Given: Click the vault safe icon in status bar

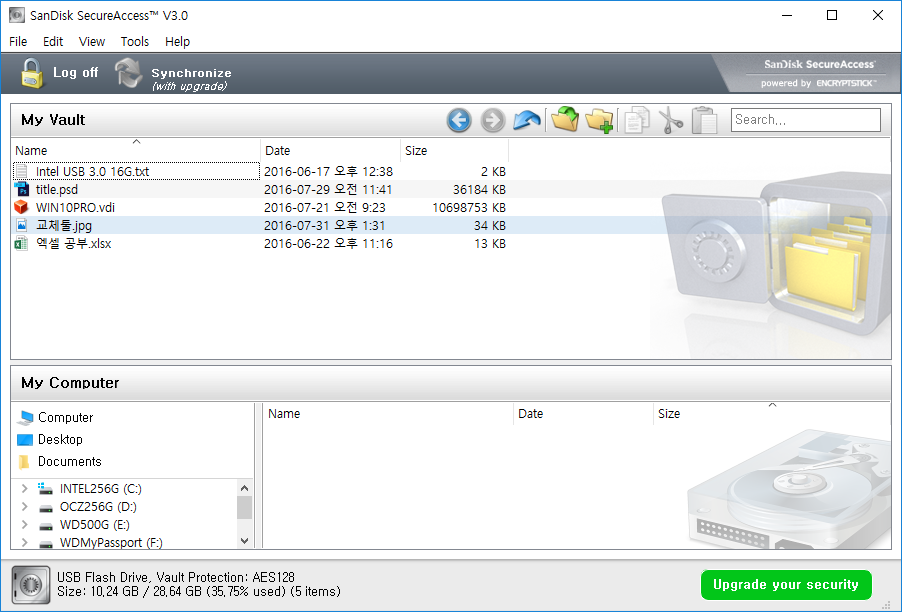Looking at the screenshot, I should click(x=31, y=585).
